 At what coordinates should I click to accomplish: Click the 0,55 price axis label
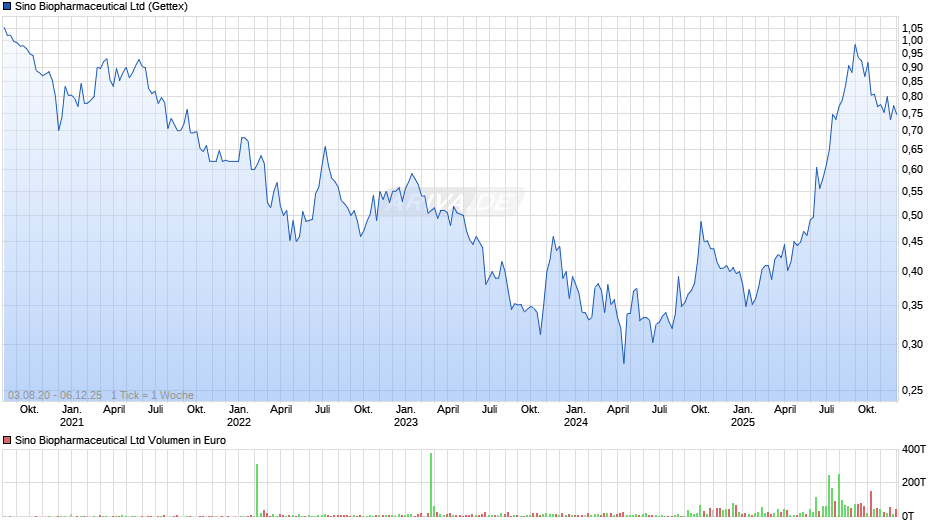(912, 191)
